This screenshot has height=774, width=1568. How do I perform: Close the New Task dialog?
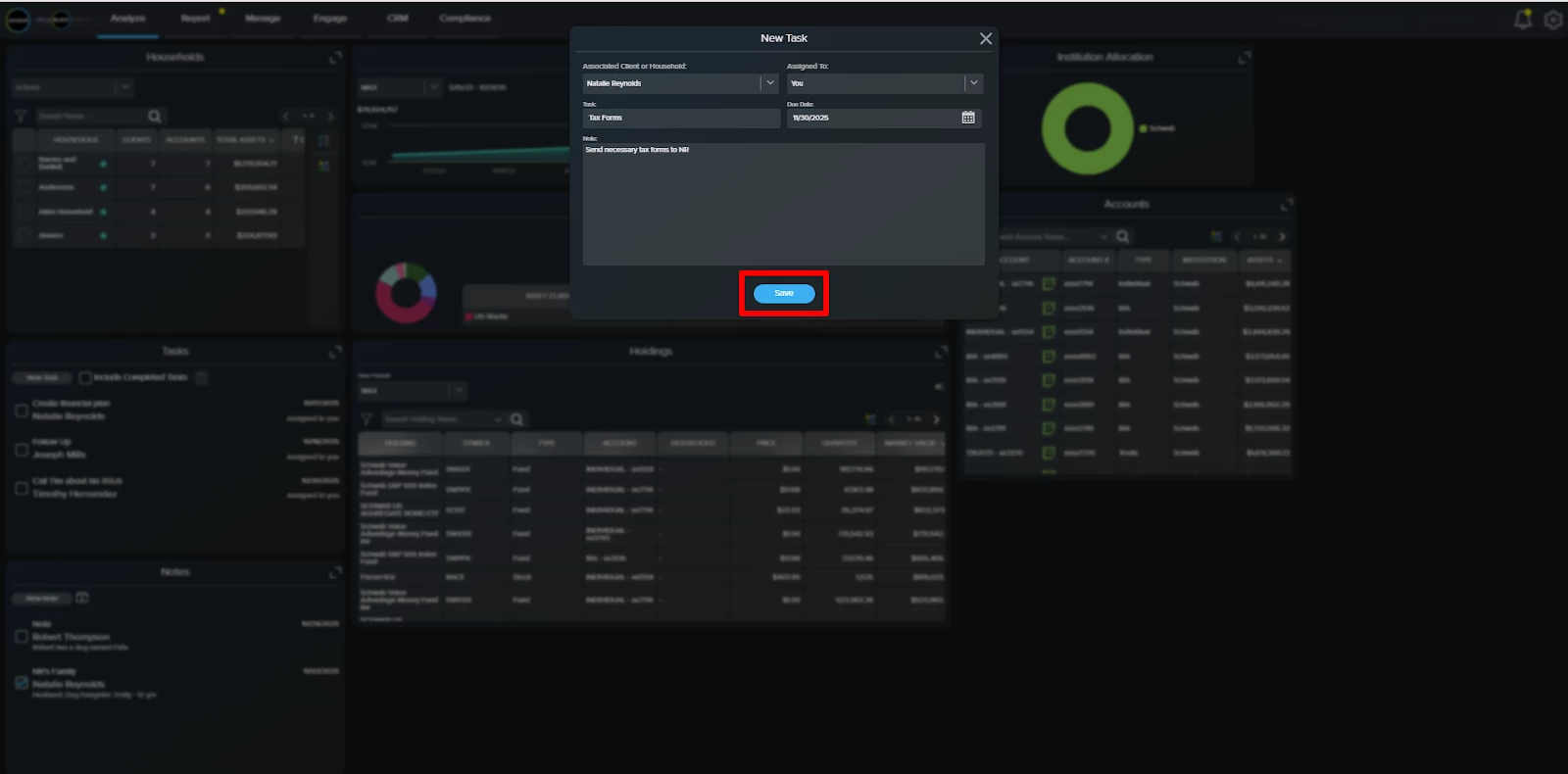[x=986, y=38]
